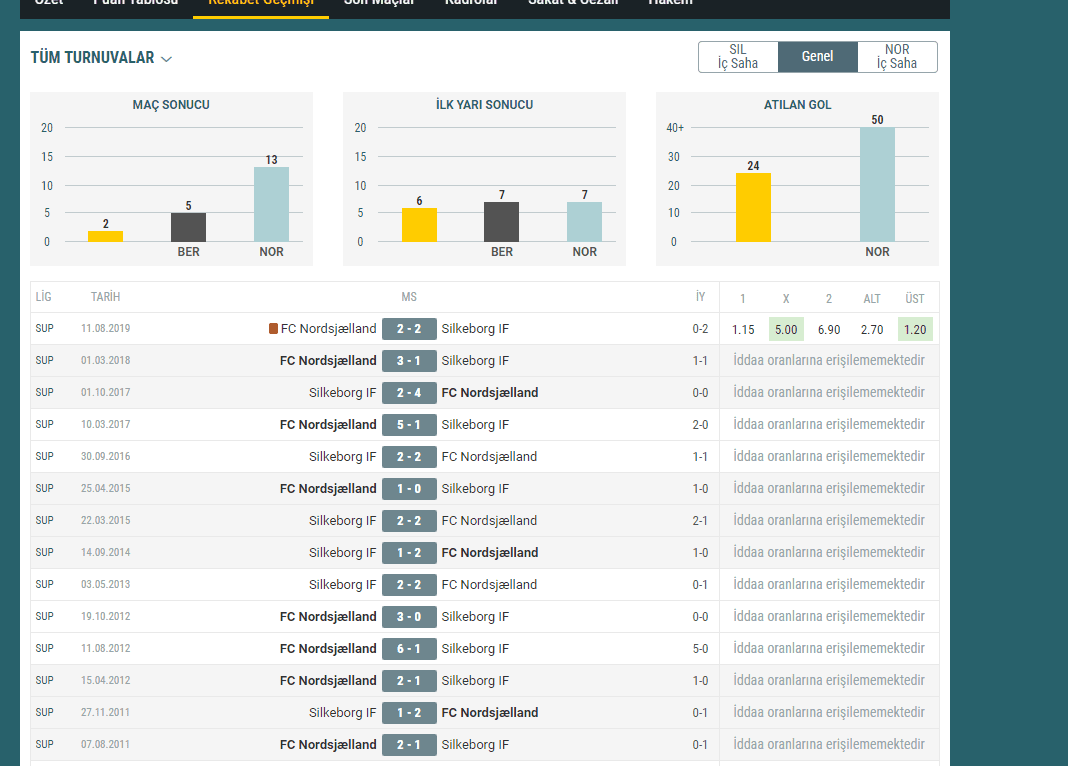Open FC Nordsjælland in the 14.09.2014 row
Image resolution: width=1068 pixels, height=766 pixels.
click(x=490, y=553)
